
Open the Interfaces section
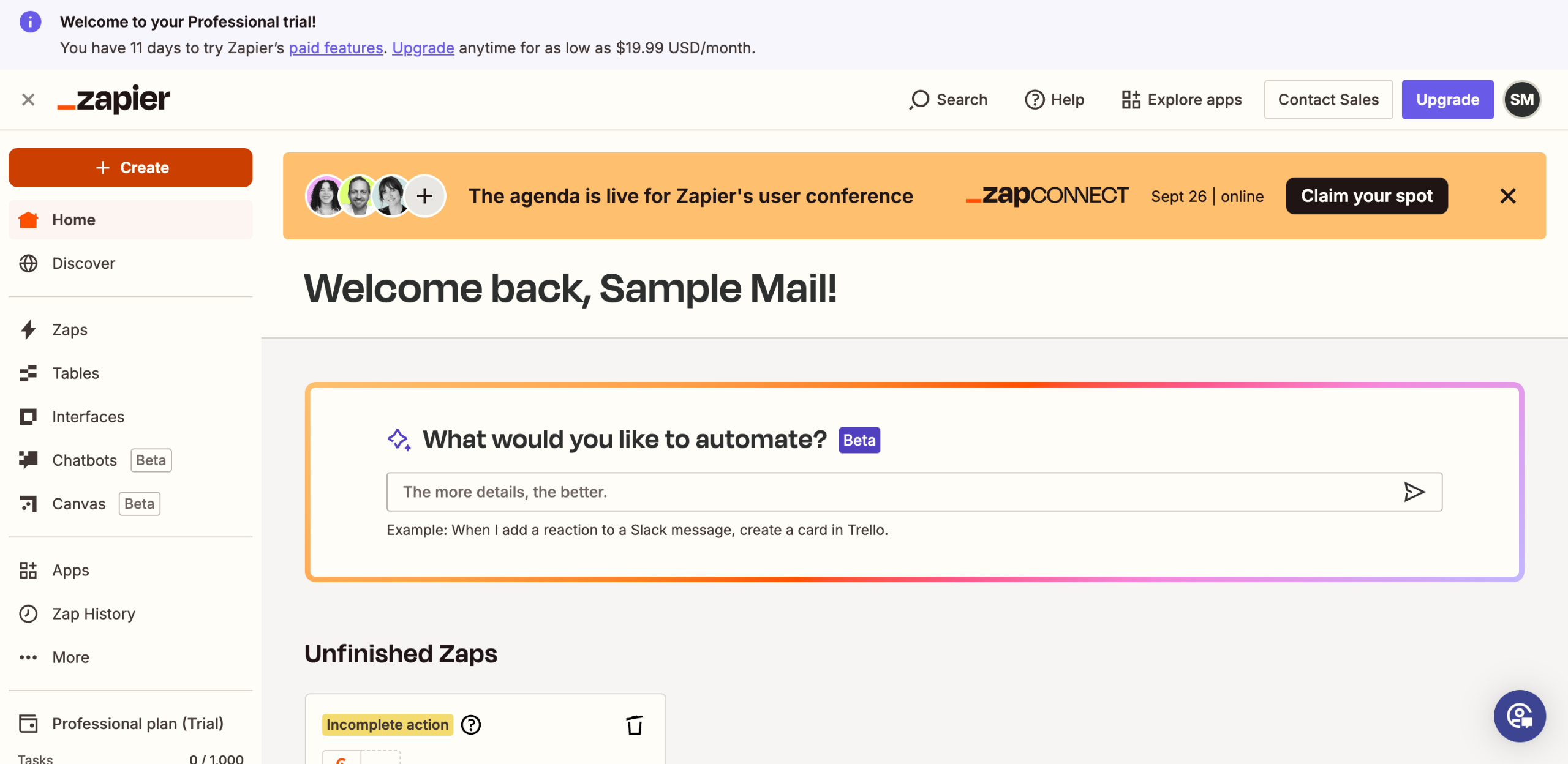88,416
